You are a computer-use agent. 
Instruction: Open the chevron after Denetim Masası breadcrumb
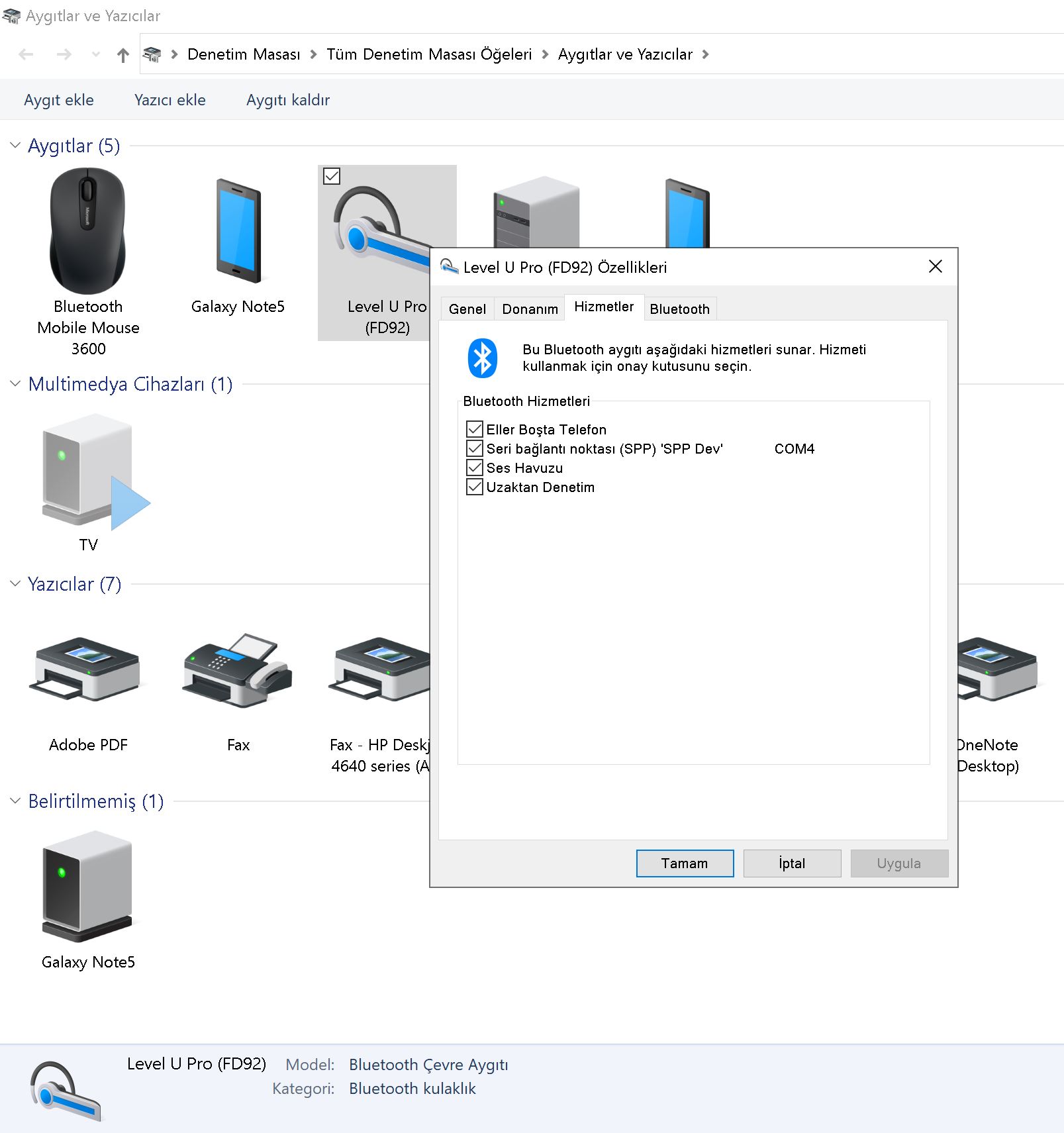tap(314, 54)
